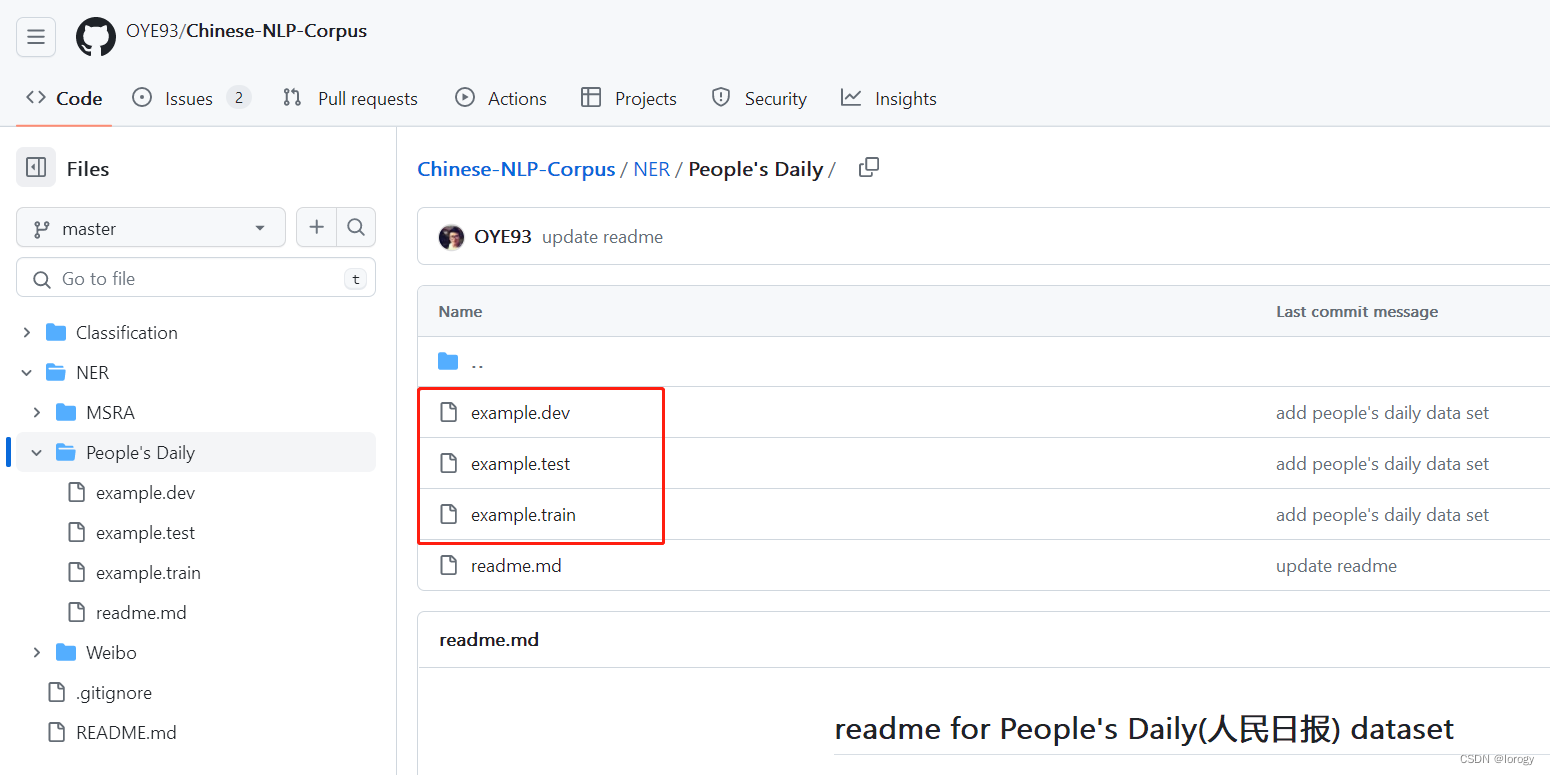Click the file icon beside readme.md in the list

pos(449,565)
